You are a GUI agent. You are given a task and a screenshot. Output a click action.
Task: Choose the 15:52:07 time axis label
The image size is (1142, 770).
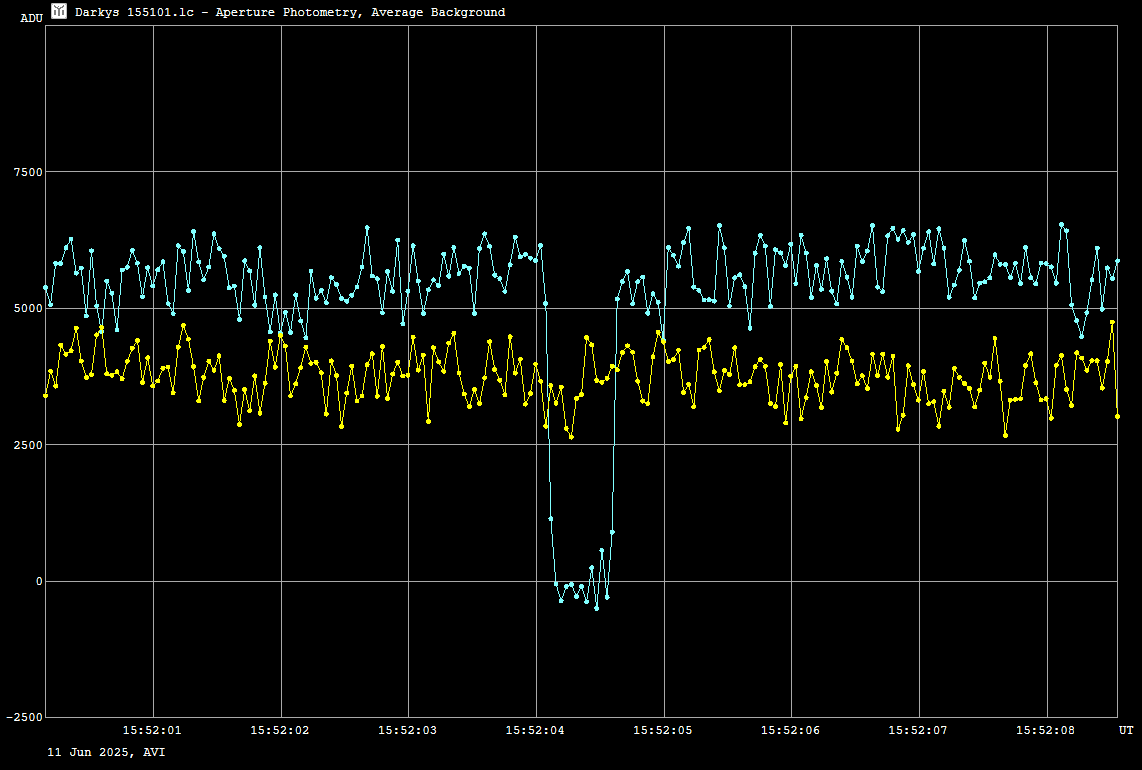pyautogui.click(x=919, y=731)
